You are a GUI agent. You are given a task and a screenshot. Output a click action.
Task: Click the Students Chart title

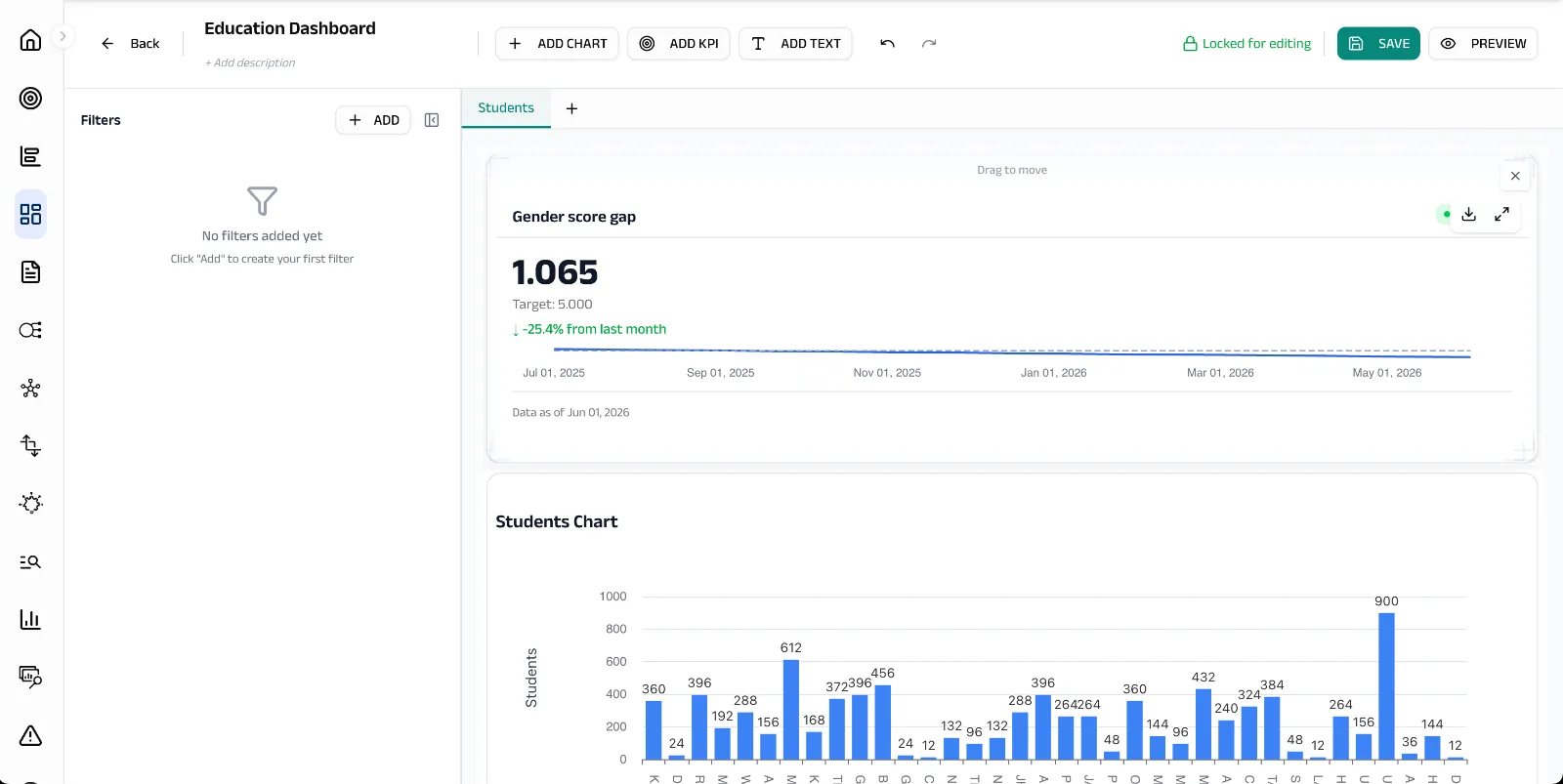click(x=557, y=521)
